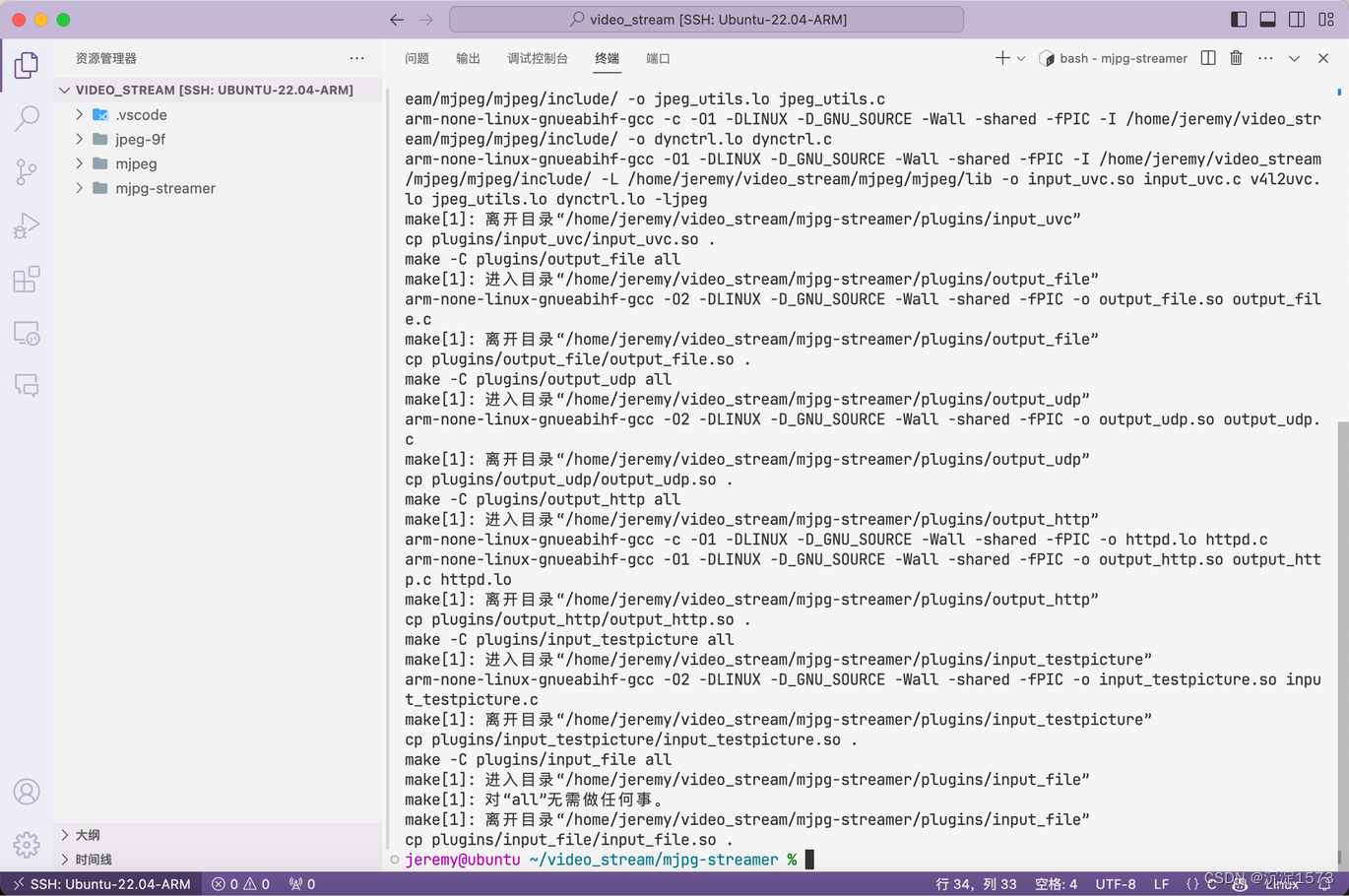Click the 行 34, 列 33 cursor position
The image size is (1349, 896).
(976, 884)
